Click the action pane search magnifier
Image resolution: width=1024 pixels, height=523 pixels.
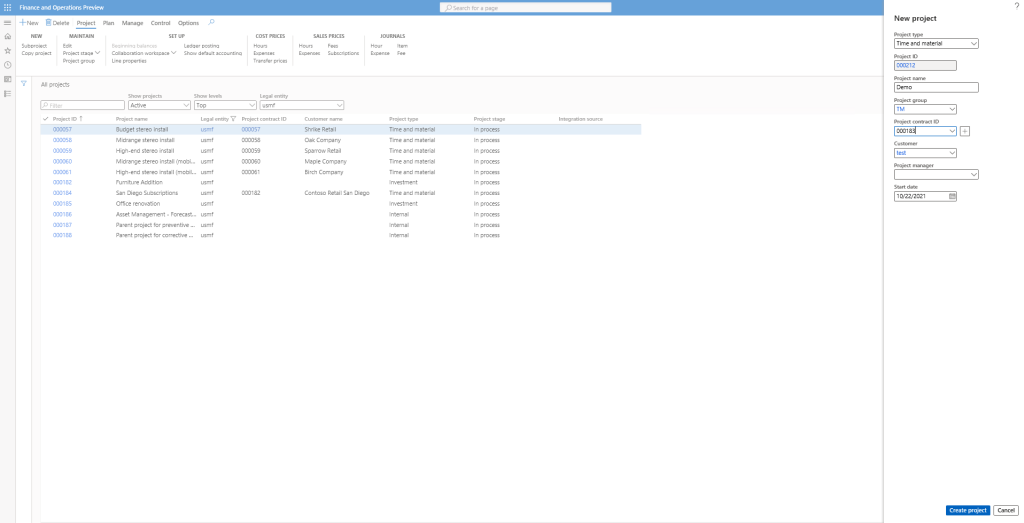point(211,22)
